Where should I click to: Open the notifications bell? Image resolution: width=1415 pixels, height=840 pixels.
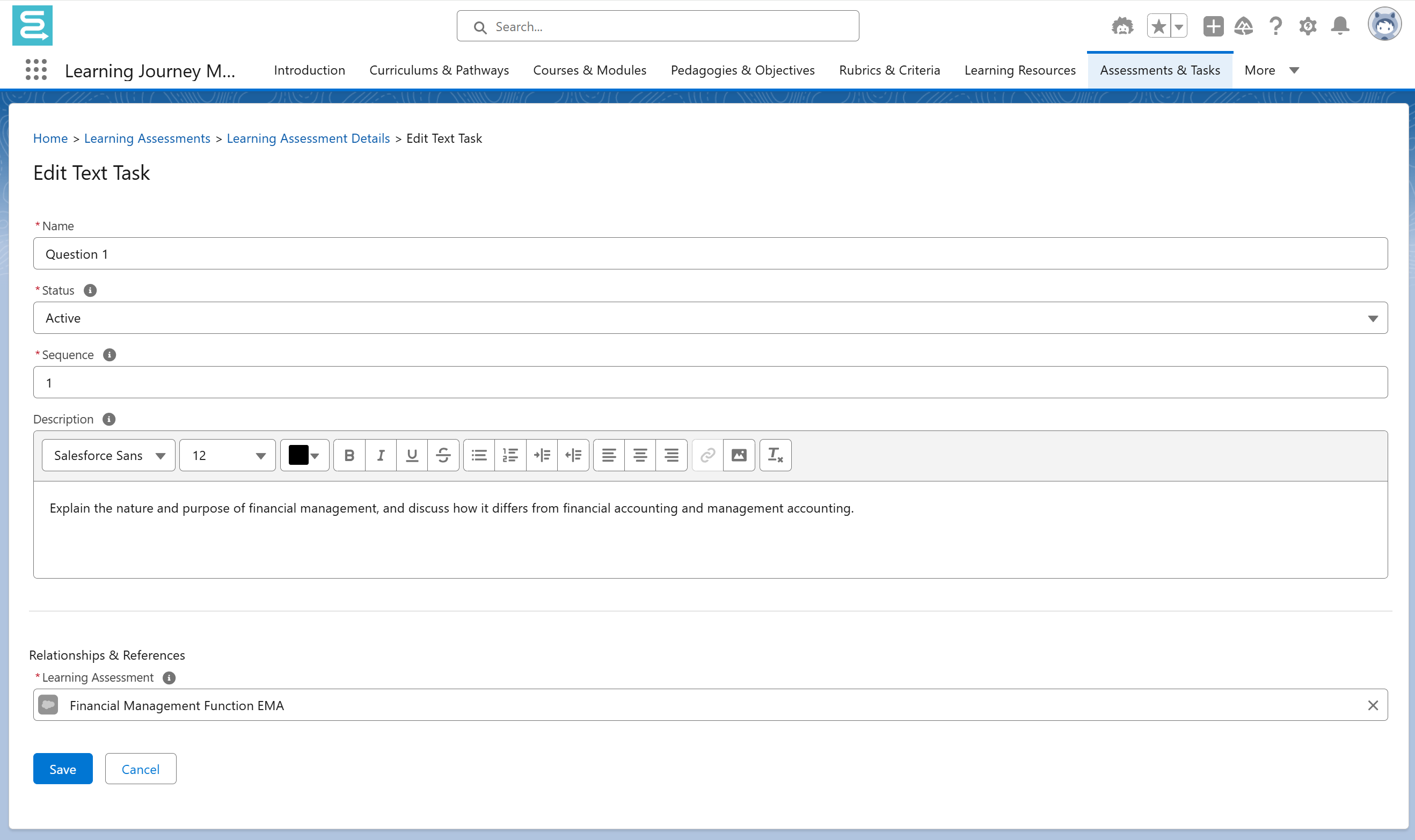click(x=1340, y=26)
